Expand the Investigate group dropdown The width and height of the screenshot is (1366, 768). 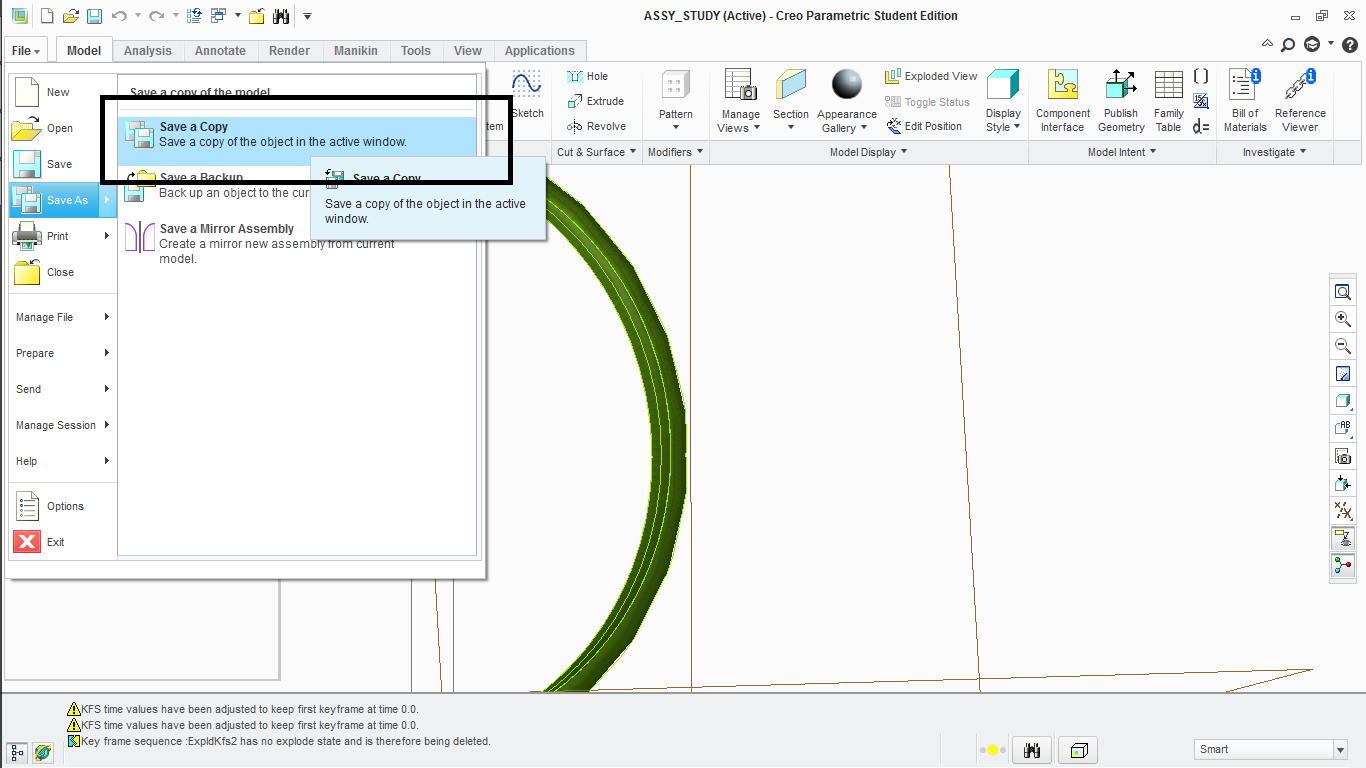[1275, 152]
